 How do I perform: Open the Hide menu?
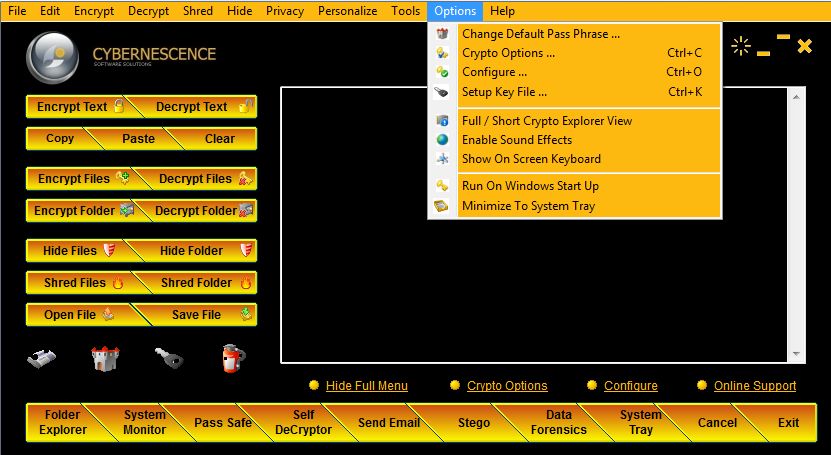coord(240,11)
